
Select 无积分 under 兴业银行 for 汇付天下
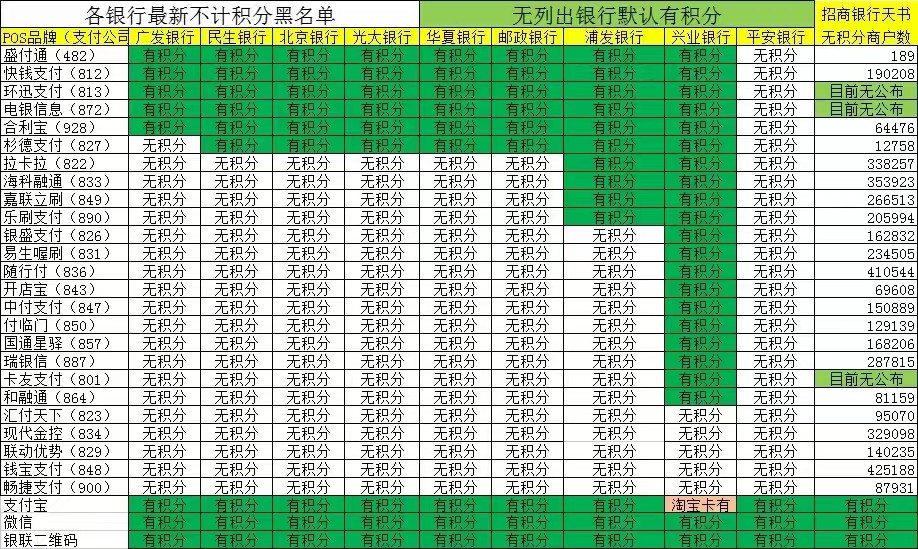(700, 416)
